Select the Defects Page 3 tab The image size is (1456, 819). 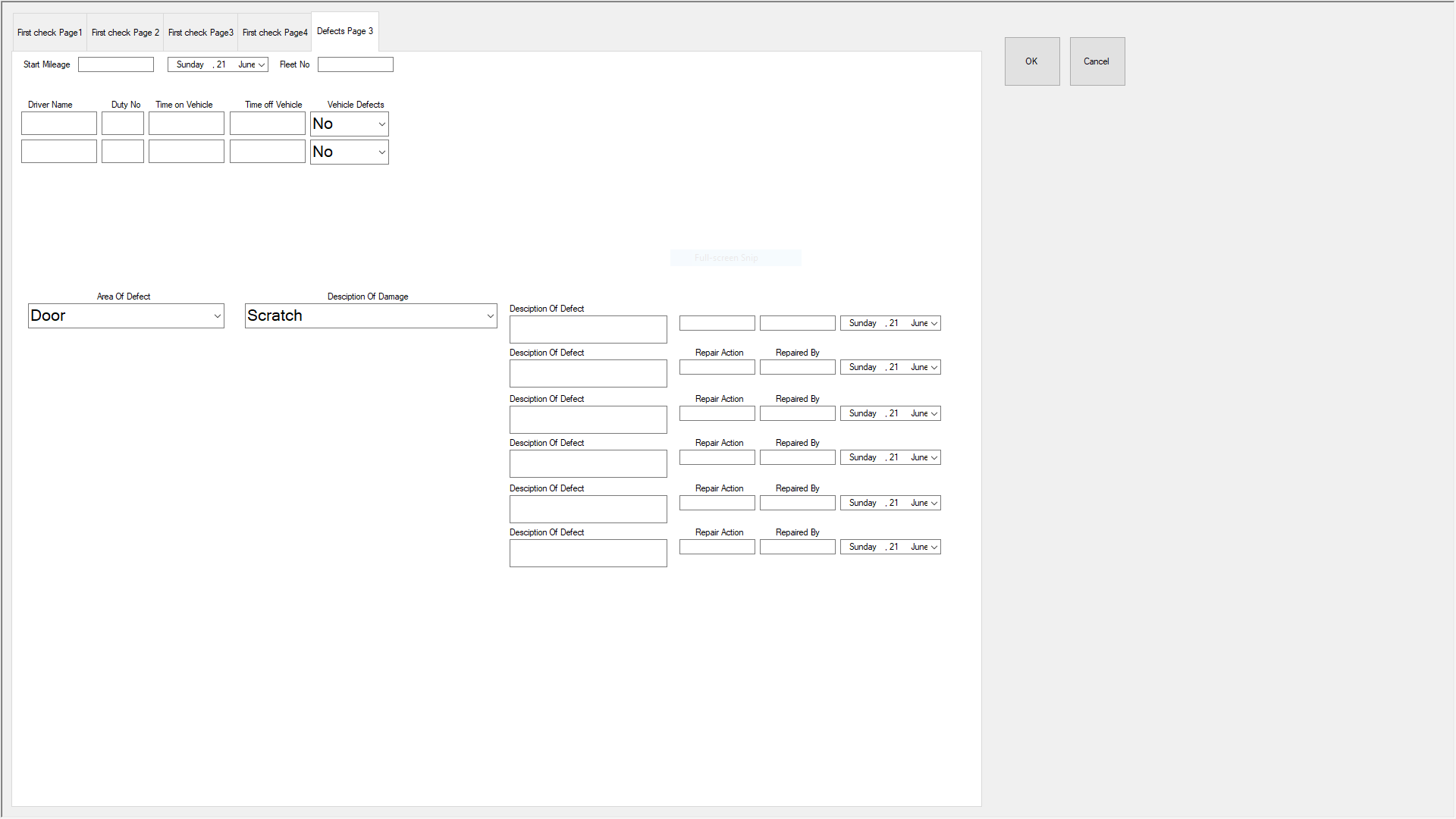(345, 31)
